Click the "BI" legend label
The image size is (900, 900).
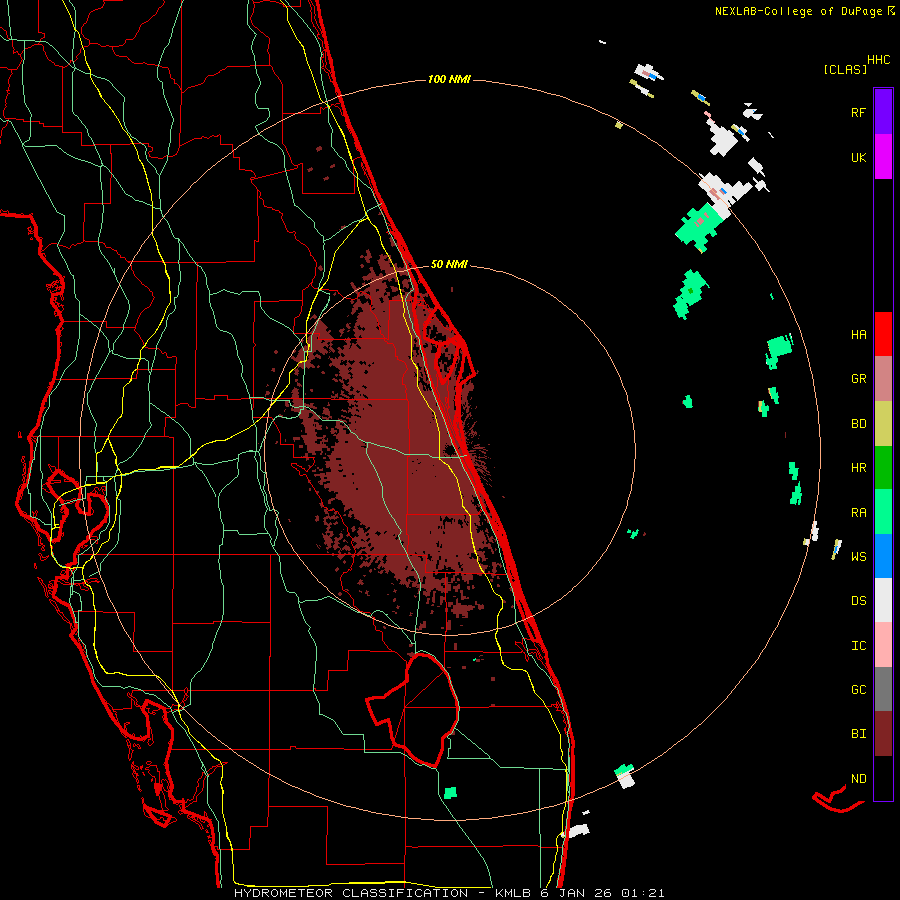click(858, 734)
